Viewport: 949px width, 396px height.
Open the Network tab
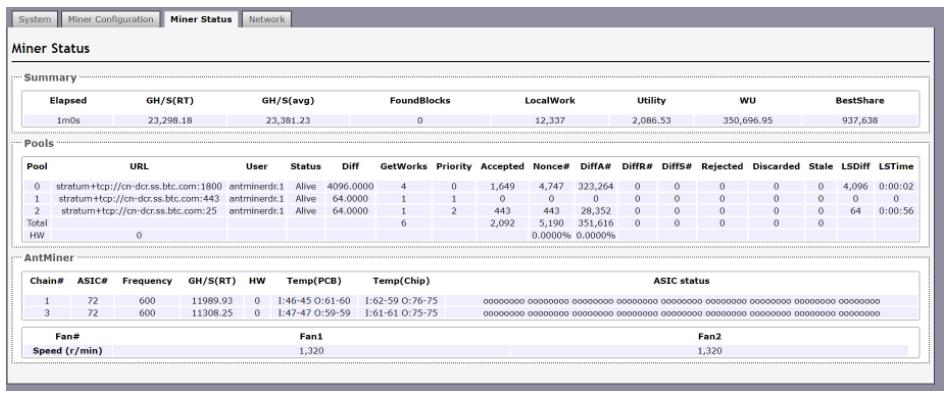266,19
